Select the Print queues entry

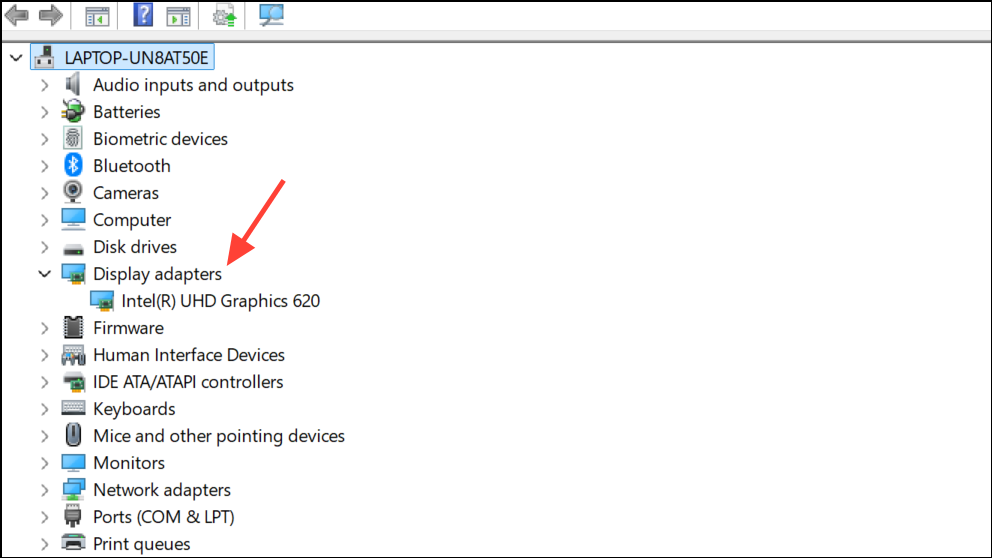(x=142, y=544)
